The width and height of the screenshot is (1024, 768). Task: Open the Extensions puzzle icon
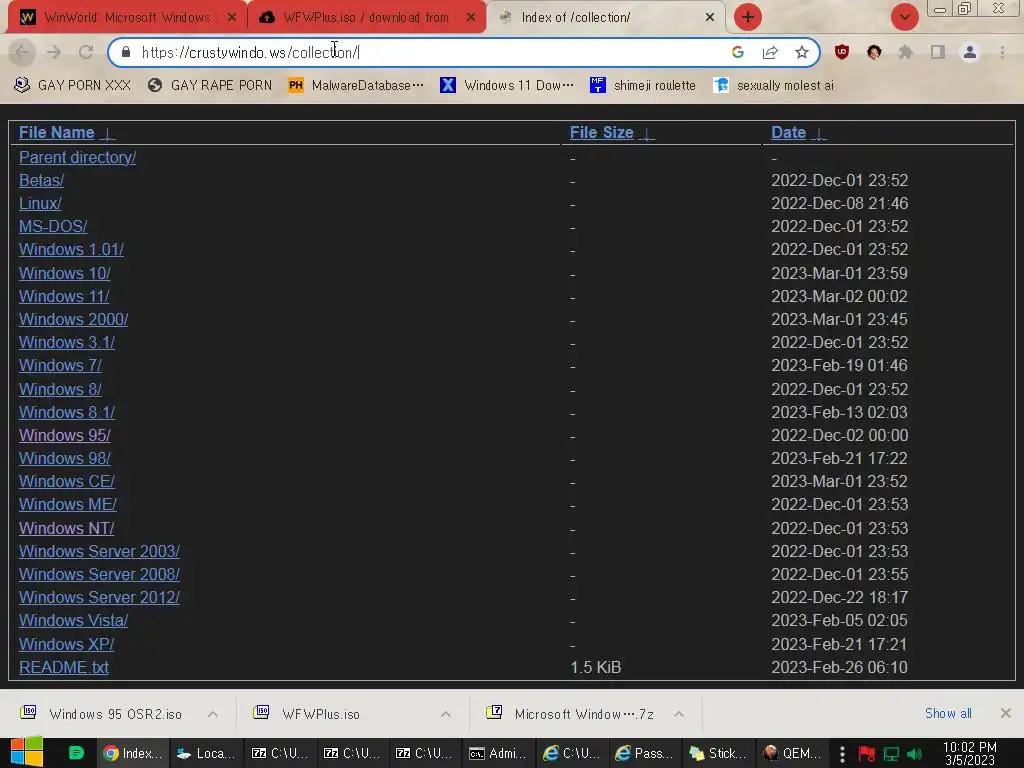(906, 52)
